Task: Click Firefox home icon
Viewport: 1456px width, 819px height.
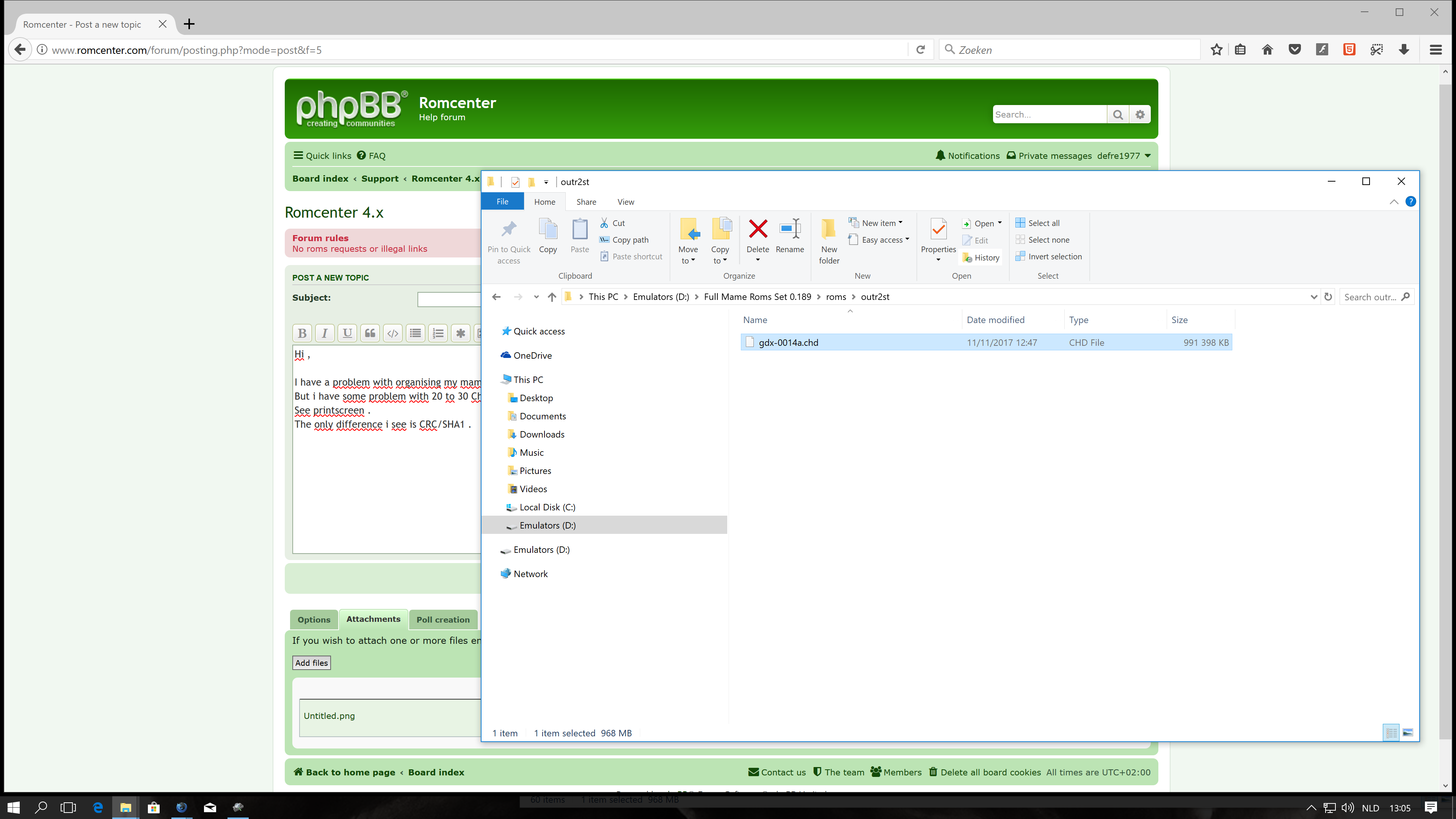Action: 1267,50
